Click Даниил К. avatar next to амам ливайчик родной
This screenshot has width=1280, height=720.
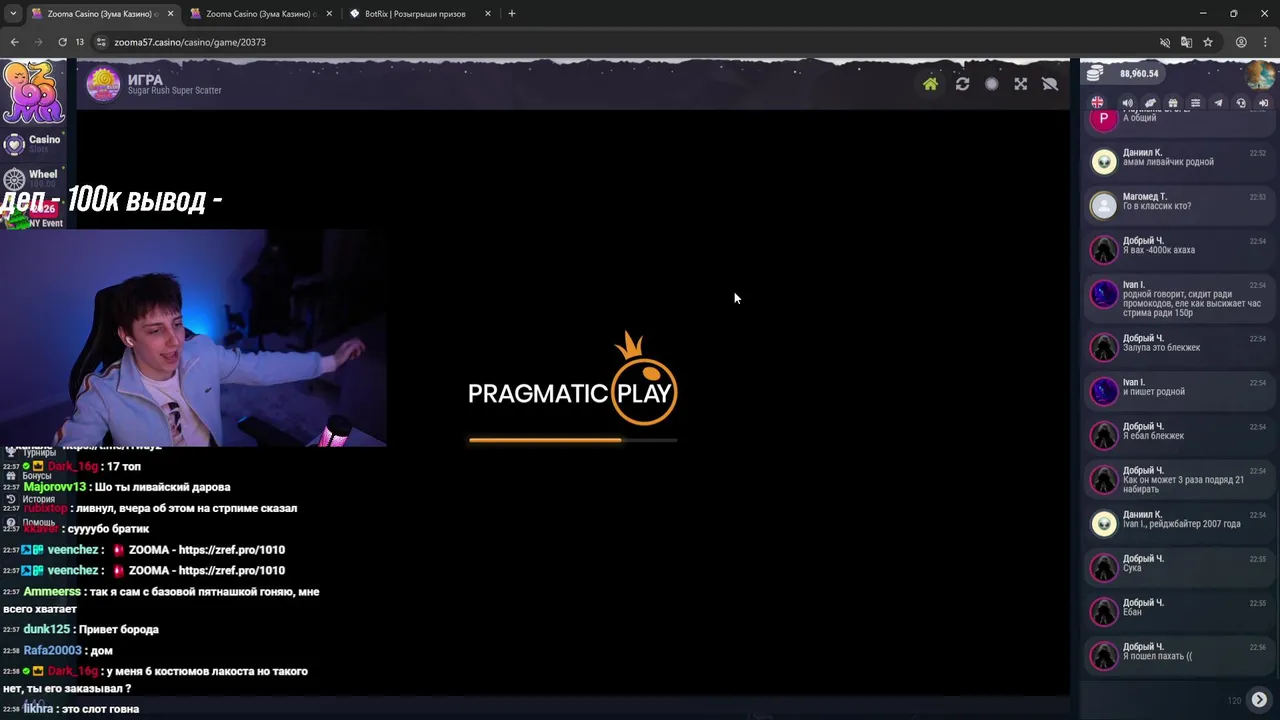pyautogui.click(x=1103, y=162)
